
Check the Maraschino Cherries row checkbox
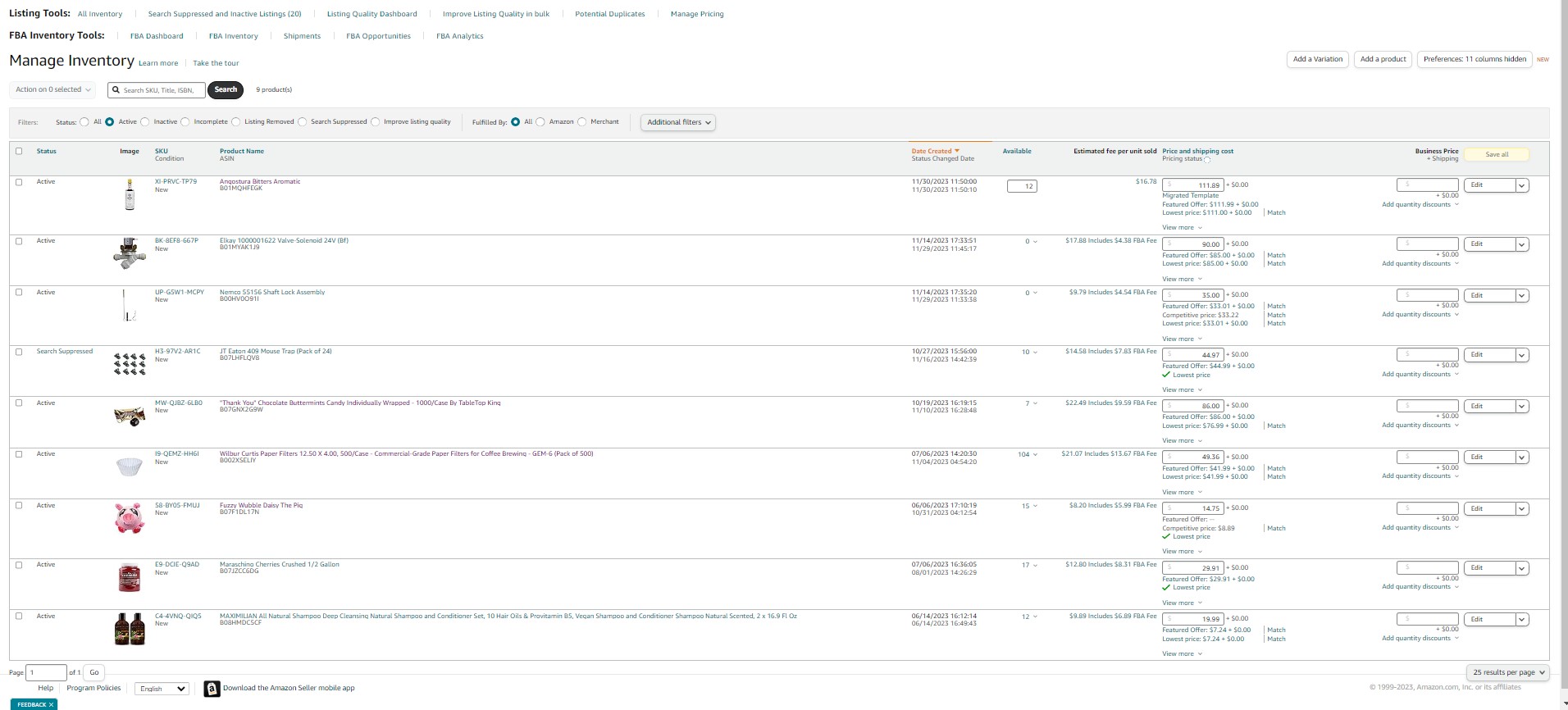[x=19, y=565]
